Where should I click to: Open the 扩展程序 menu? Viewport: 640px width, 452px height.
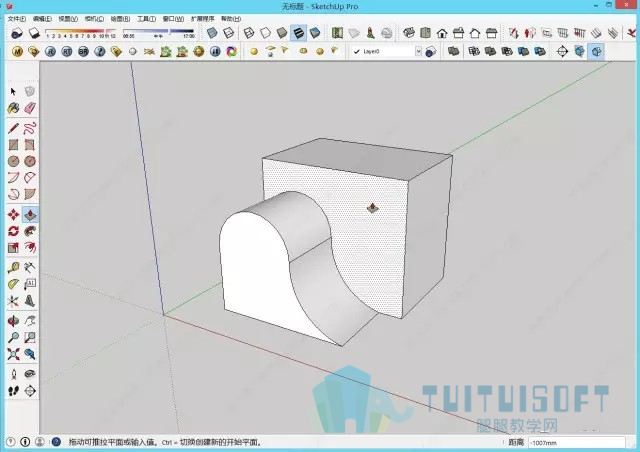[202, 19]
